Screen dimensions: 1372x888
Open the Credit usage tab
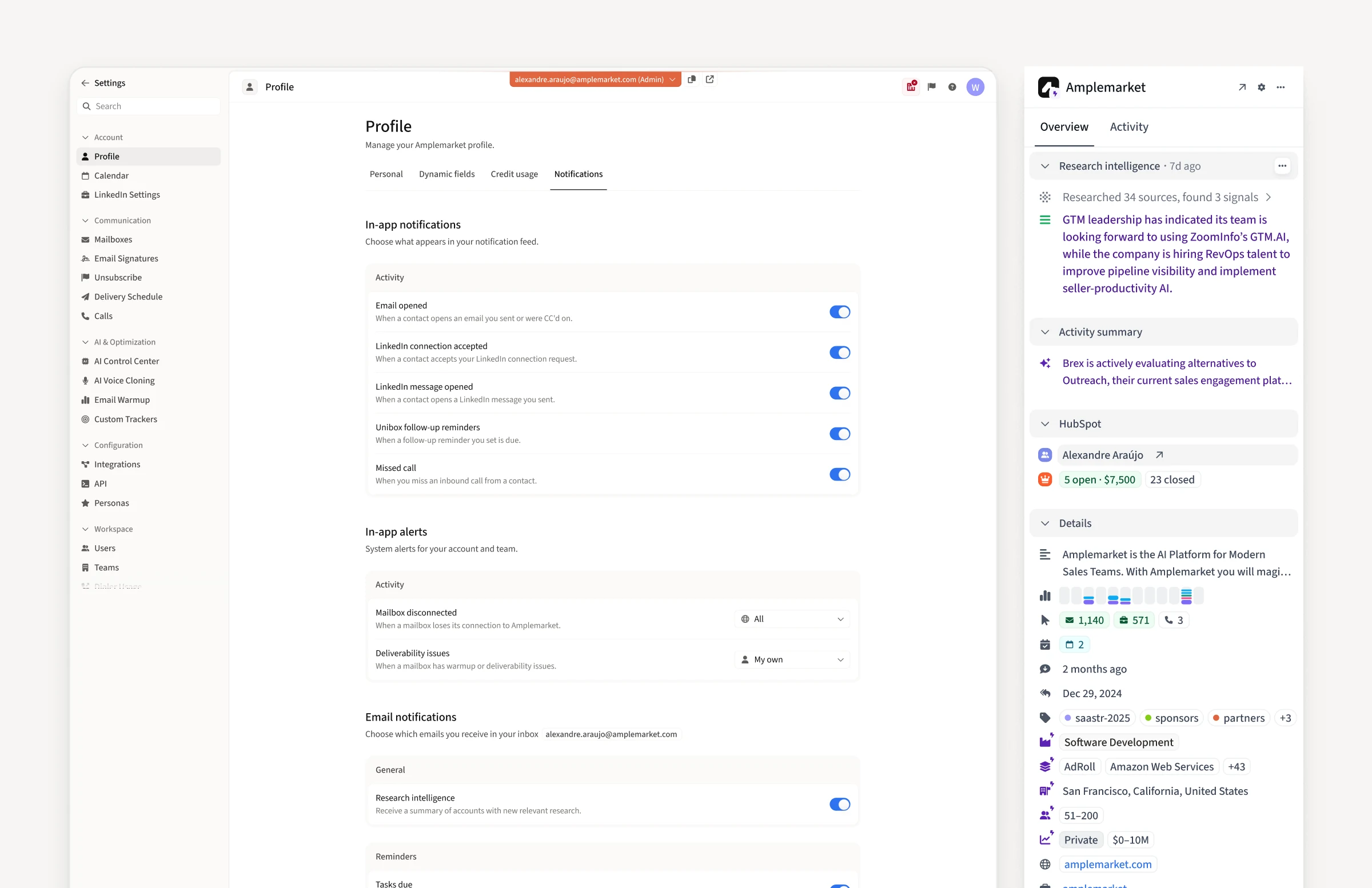pyautogui.click(x=514, y=174)
